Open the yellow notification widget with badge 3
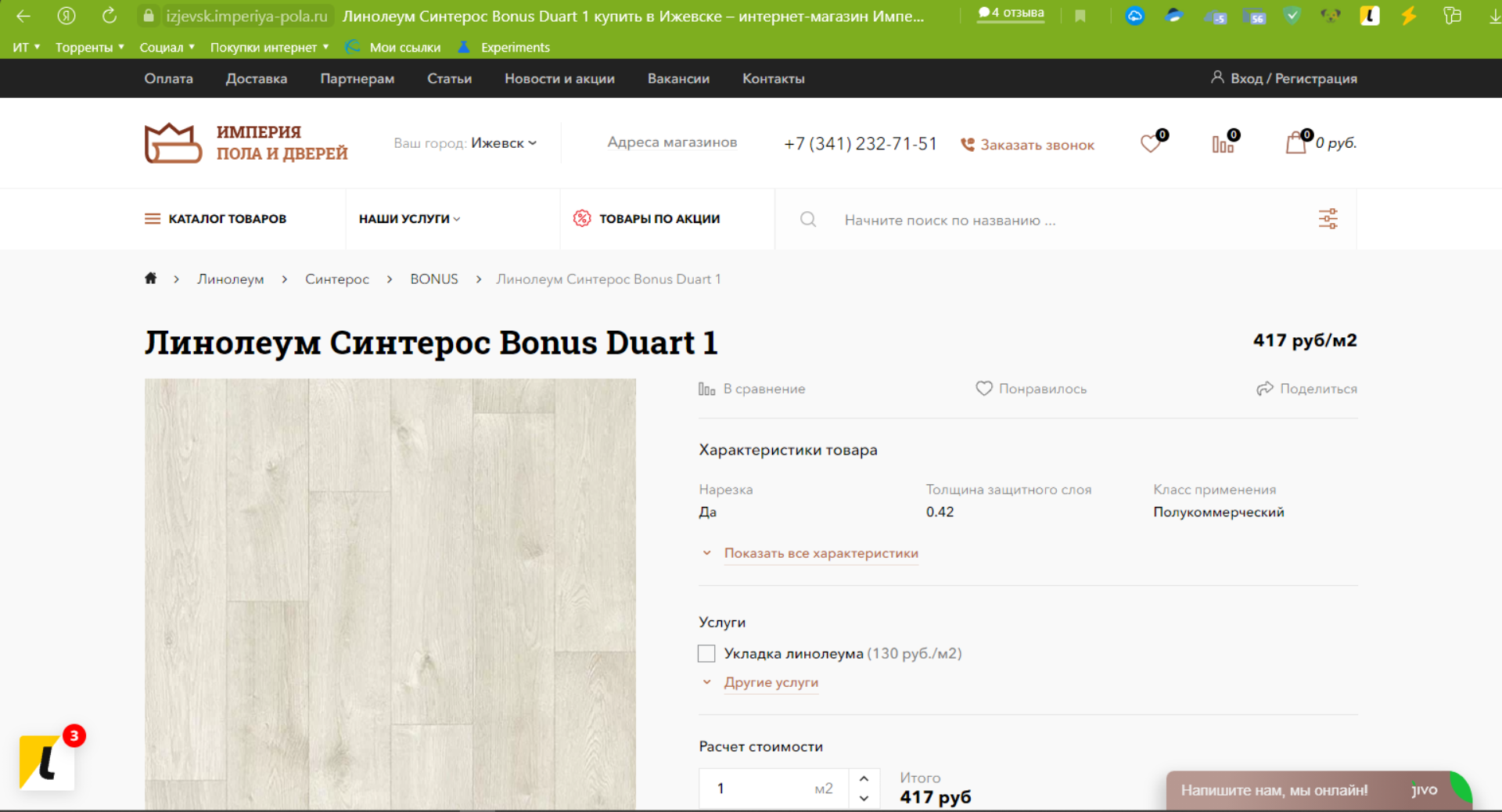 coord(48,762)
